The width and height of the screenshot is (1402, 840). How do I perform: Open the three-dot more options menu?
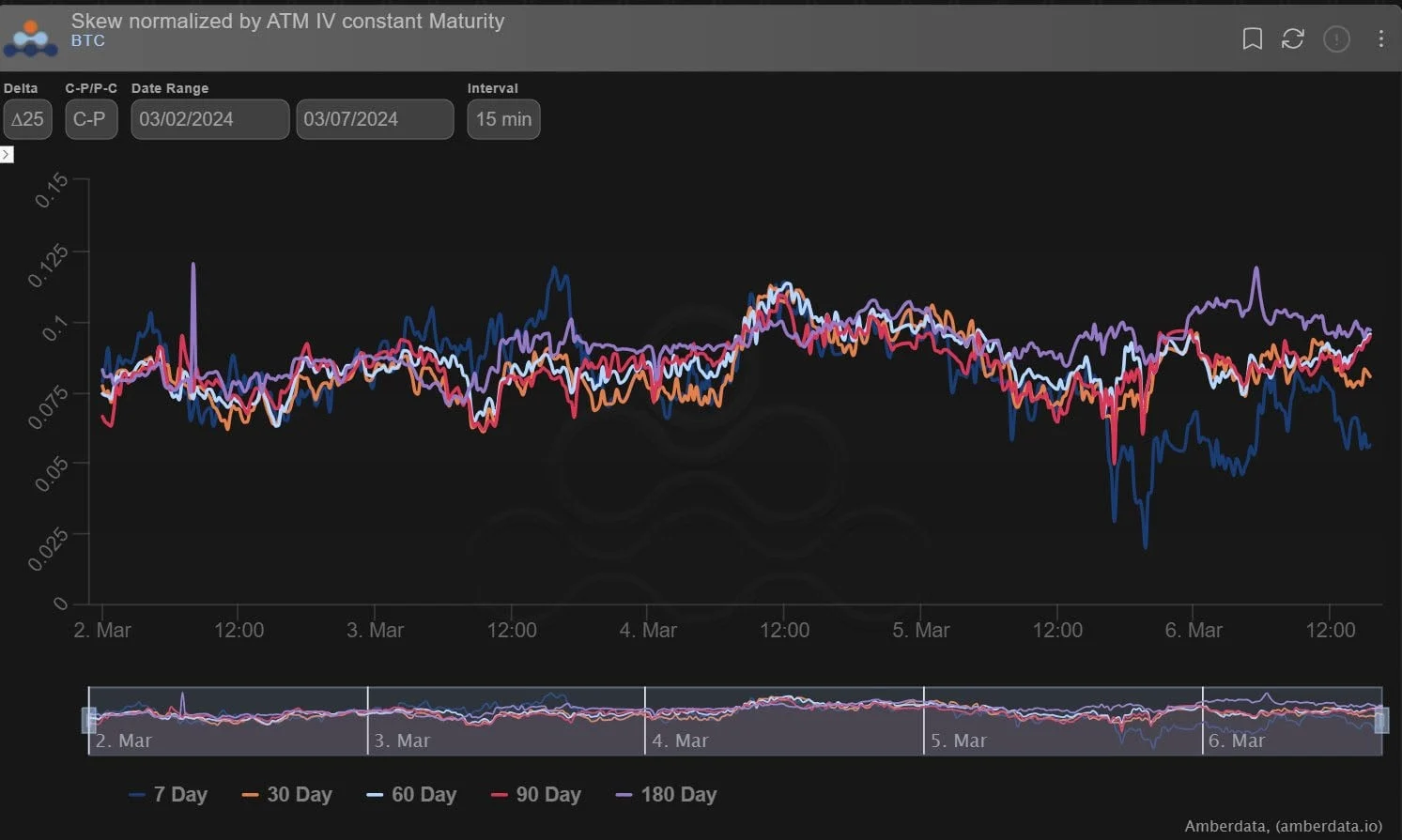[1380, 38]
